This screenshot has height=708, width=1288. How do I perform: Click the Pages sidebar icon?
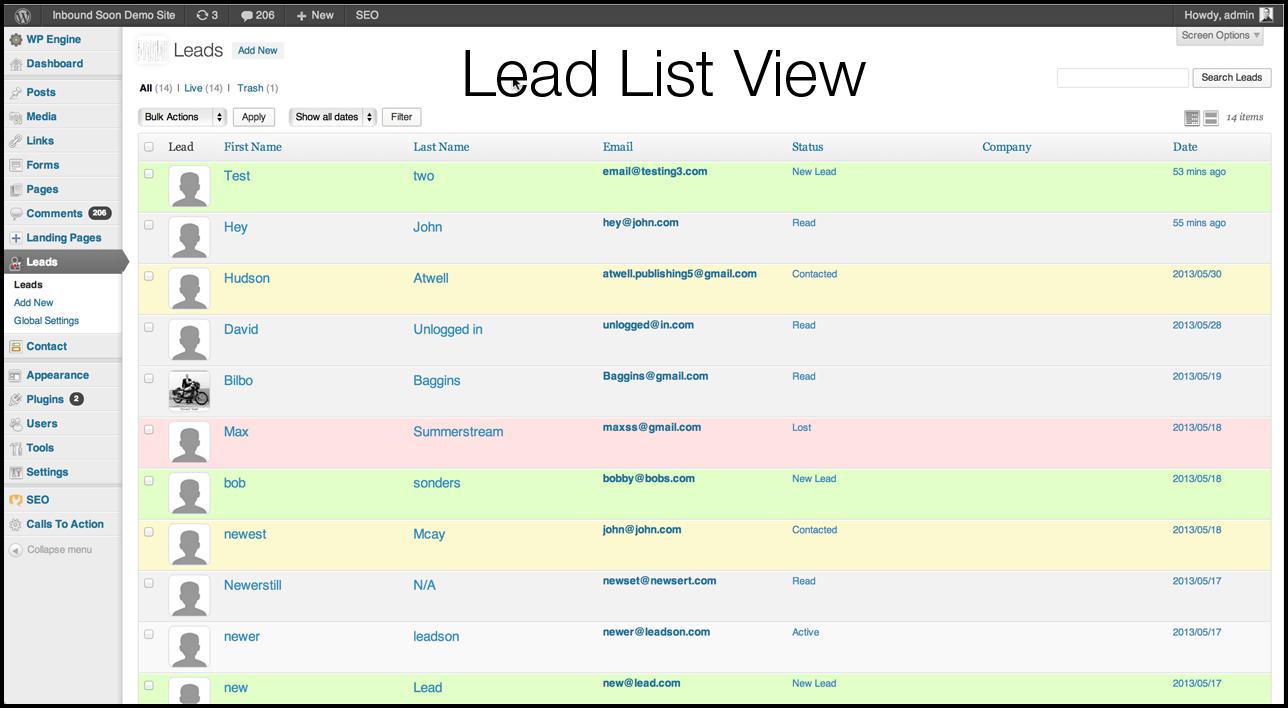[x=16, y=190]
